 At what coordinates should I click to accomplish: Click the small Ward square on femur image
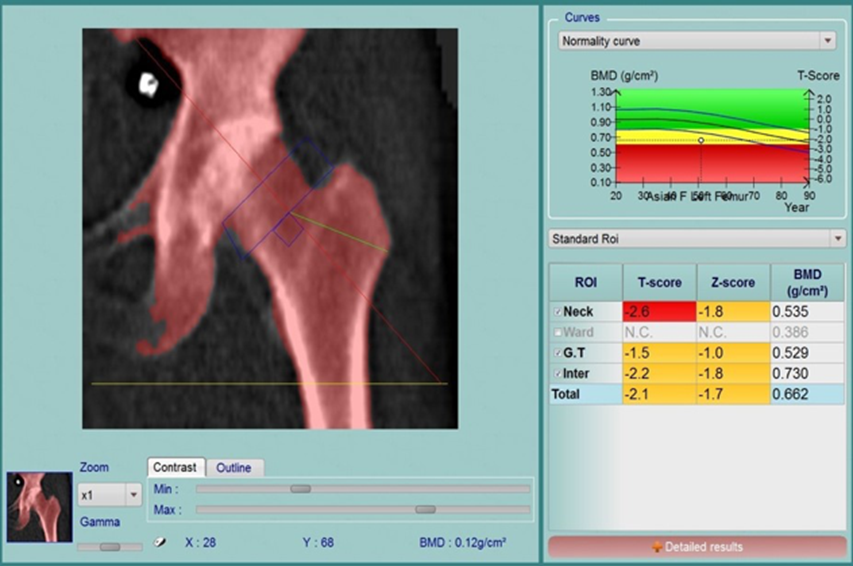(x=289, y=229)
